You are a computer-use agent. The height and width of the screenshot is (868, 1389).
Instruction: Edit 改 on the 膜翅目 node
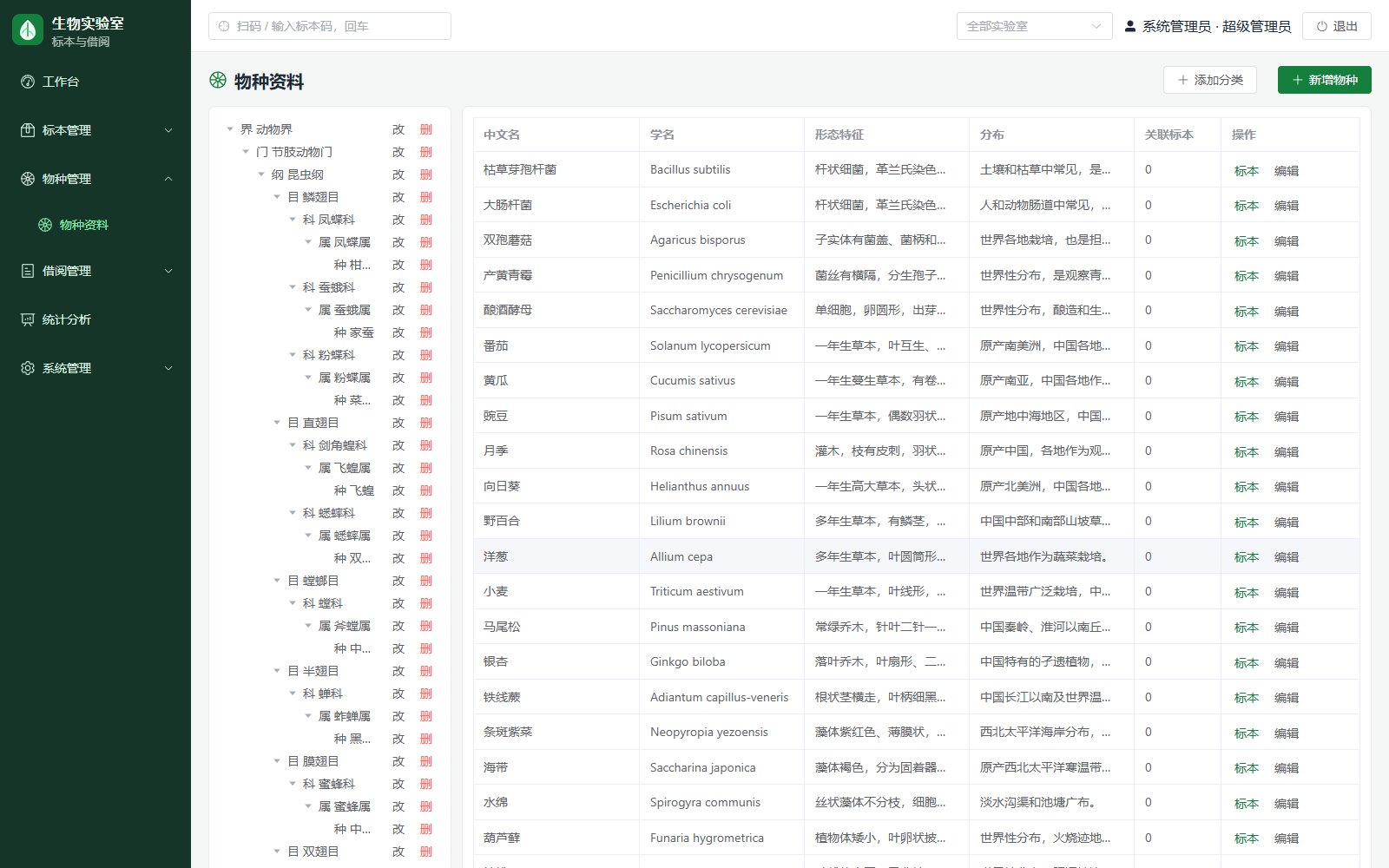[x=398, y=761]
